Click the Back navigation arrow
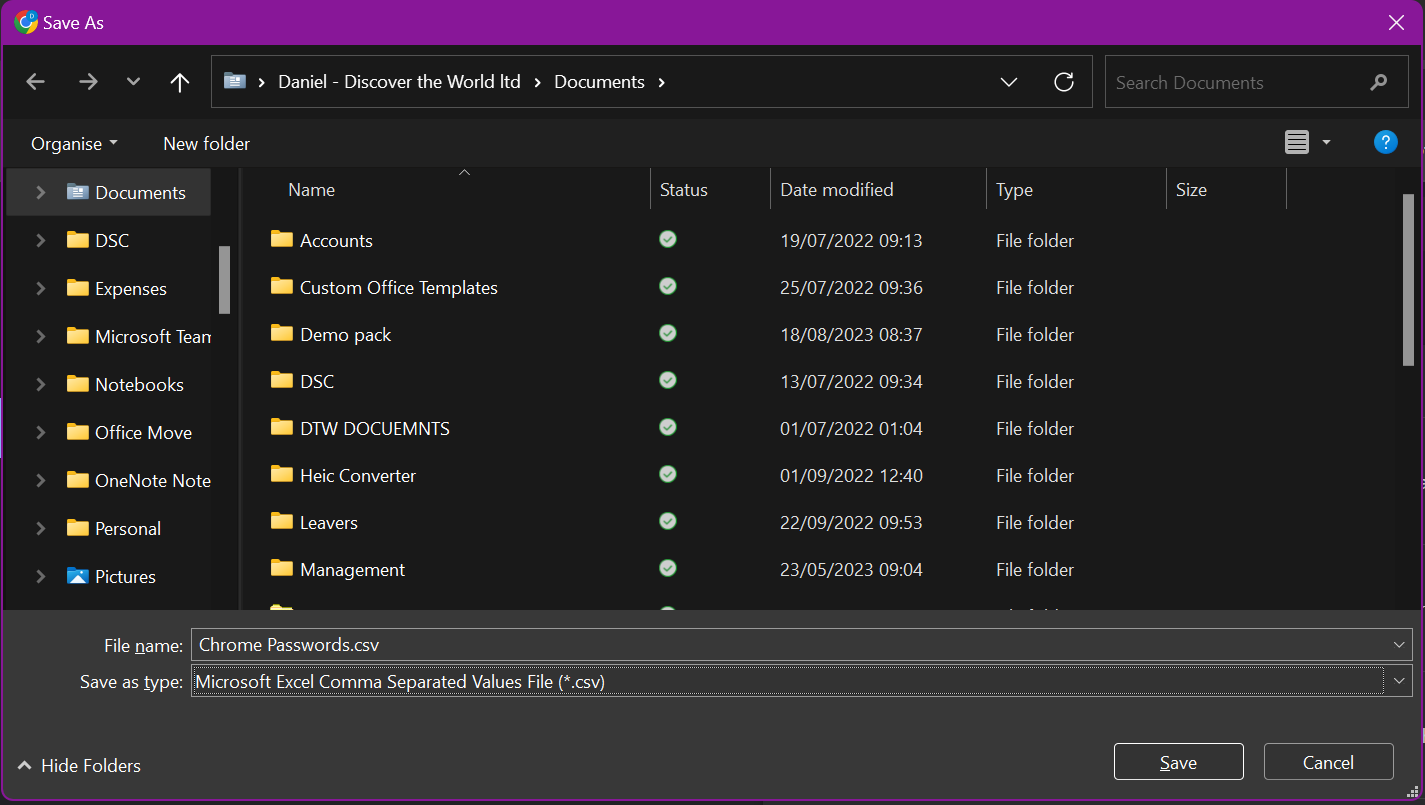 [x=36, y=82]
